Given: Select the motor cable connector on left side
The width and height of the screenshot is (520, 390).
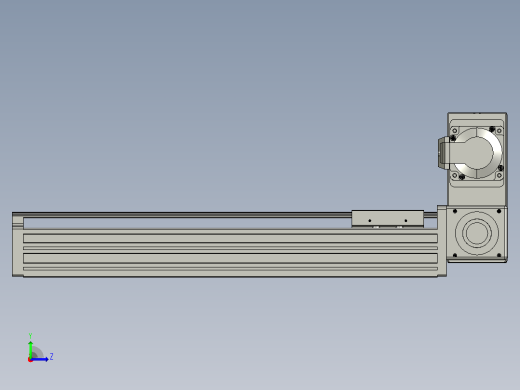Looking at the screenshot, I should click(444, 153).
